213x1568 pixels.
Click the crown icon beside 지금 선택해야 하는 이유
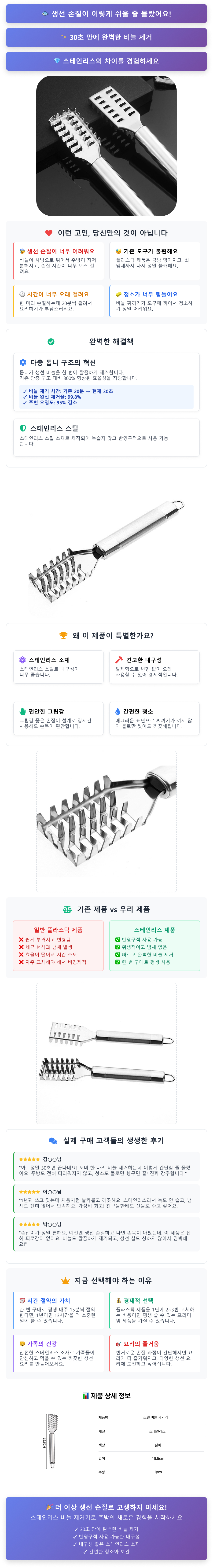point(65,1280)
